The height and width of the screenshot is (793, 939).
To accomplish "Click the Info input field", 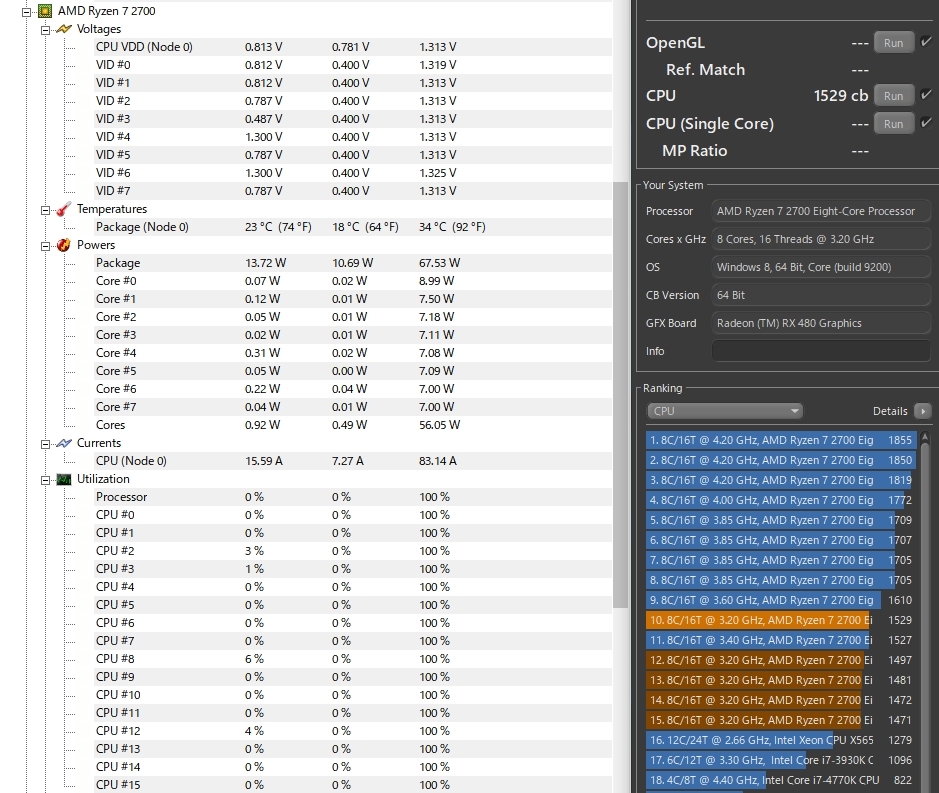I will click(821, 351).
